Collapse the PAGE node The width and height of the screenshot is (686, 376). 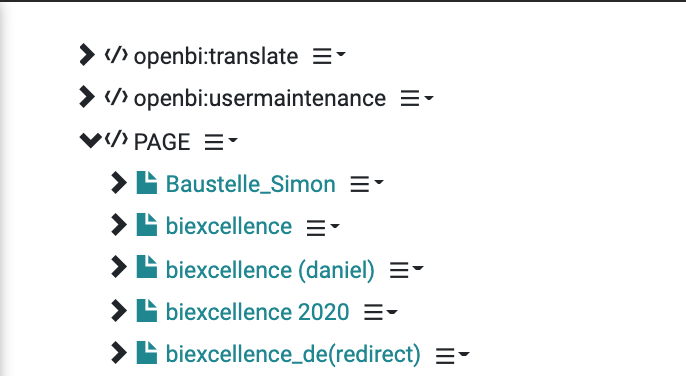91,141
